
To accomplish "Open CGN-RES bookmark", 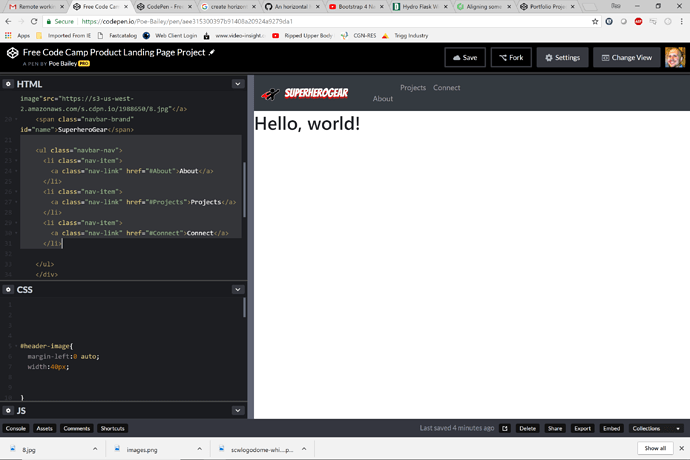I will tap(359, 36).
